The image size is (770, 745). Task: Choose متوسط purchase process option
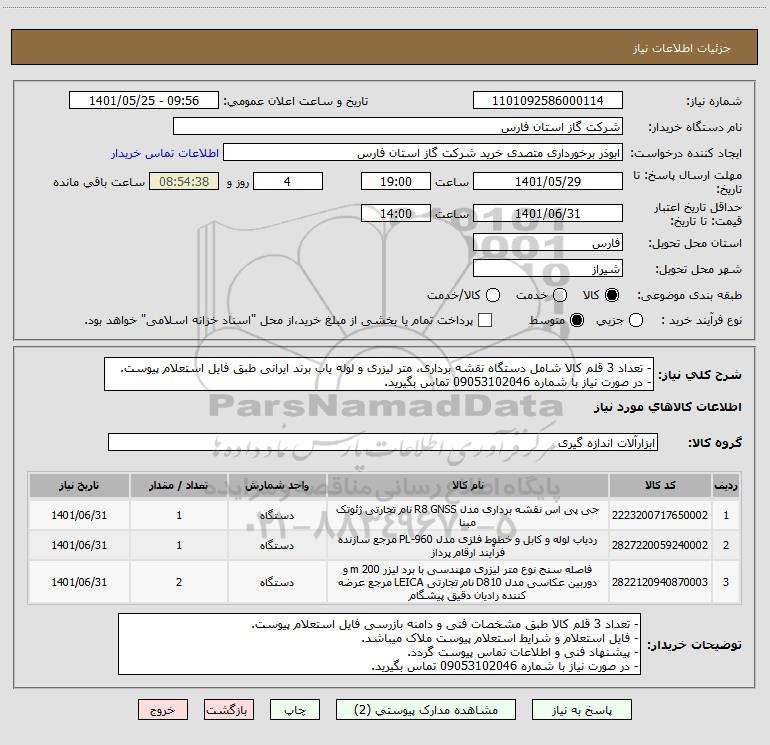577,320
